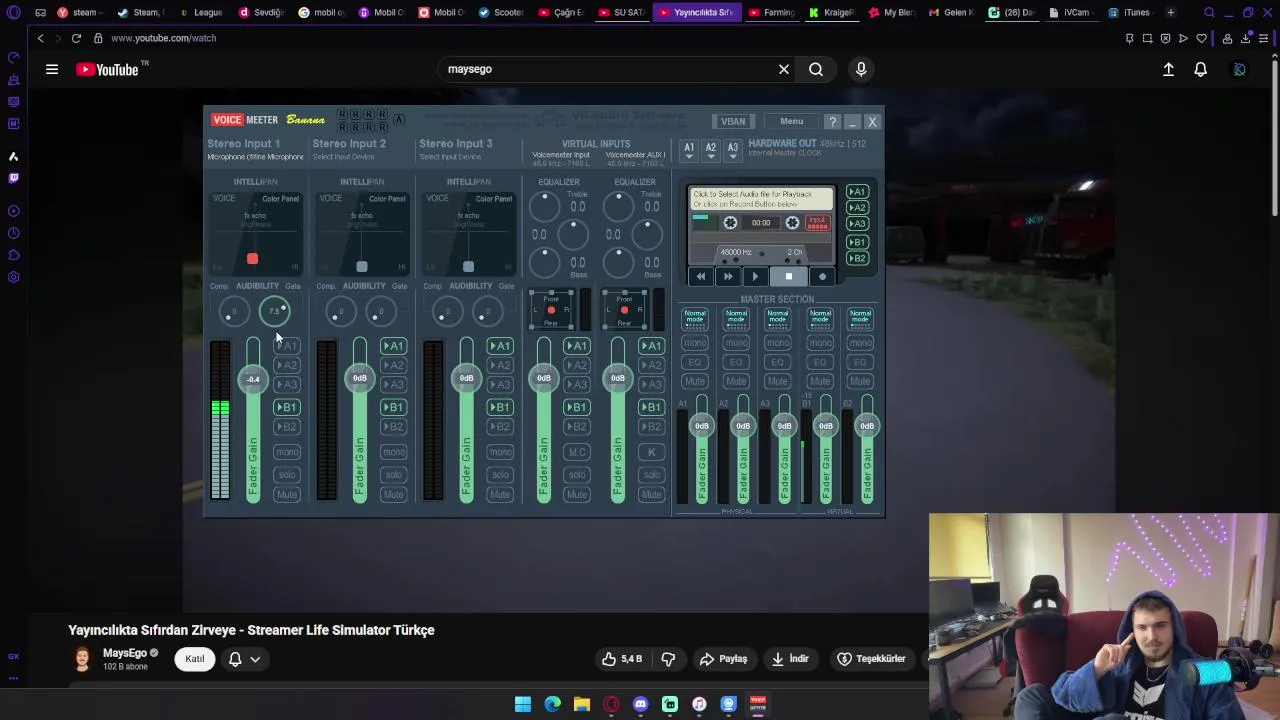The image size is (1280, 720).
Task: Click recorder input source red icon
Action: [x=817, y=223]
